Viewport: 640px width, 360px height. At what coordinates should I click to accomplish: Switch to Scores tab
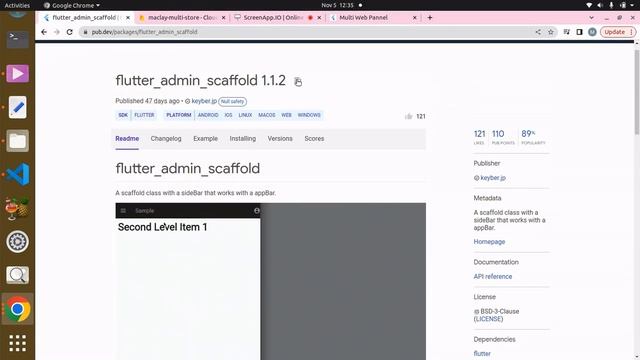(314, 139)
